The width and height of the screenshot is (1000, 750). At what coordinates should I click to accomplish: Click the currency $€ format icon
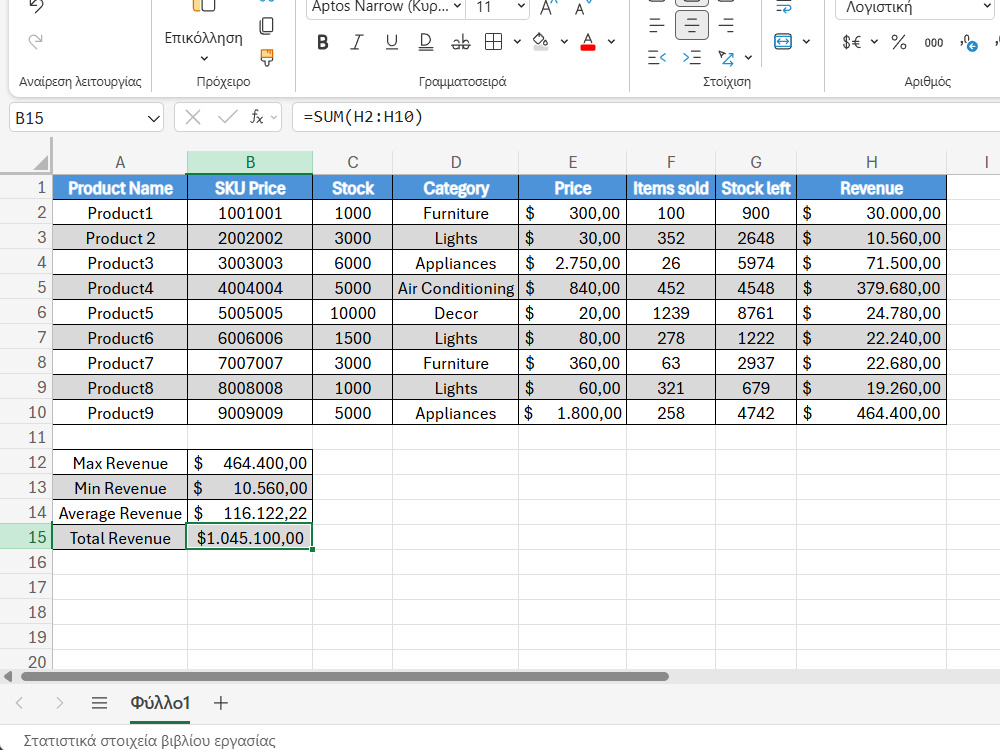851,42
